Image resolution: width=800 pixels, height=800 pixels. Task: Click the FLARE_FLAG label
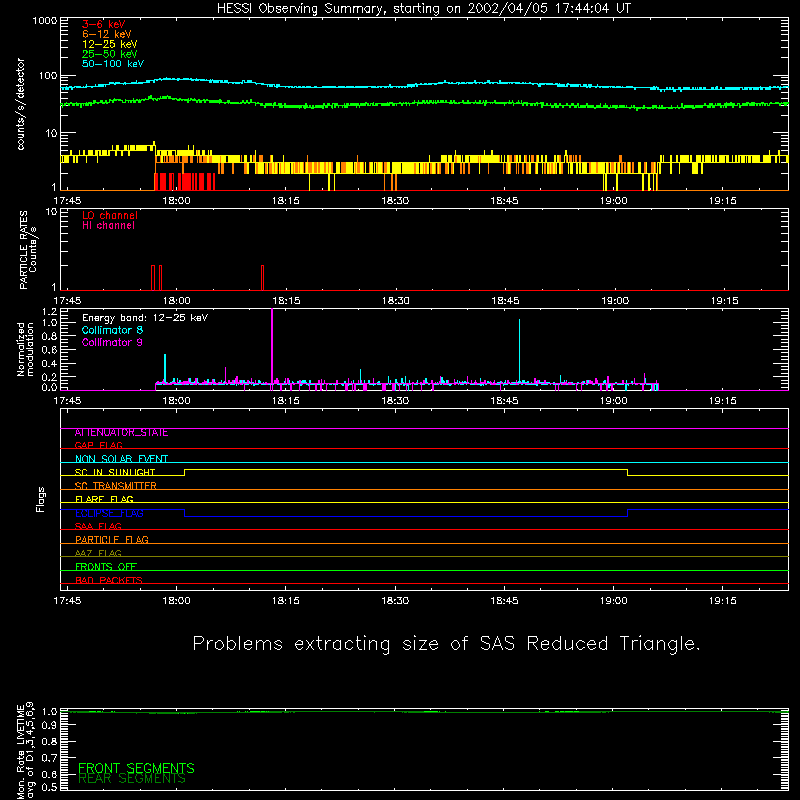104,499
